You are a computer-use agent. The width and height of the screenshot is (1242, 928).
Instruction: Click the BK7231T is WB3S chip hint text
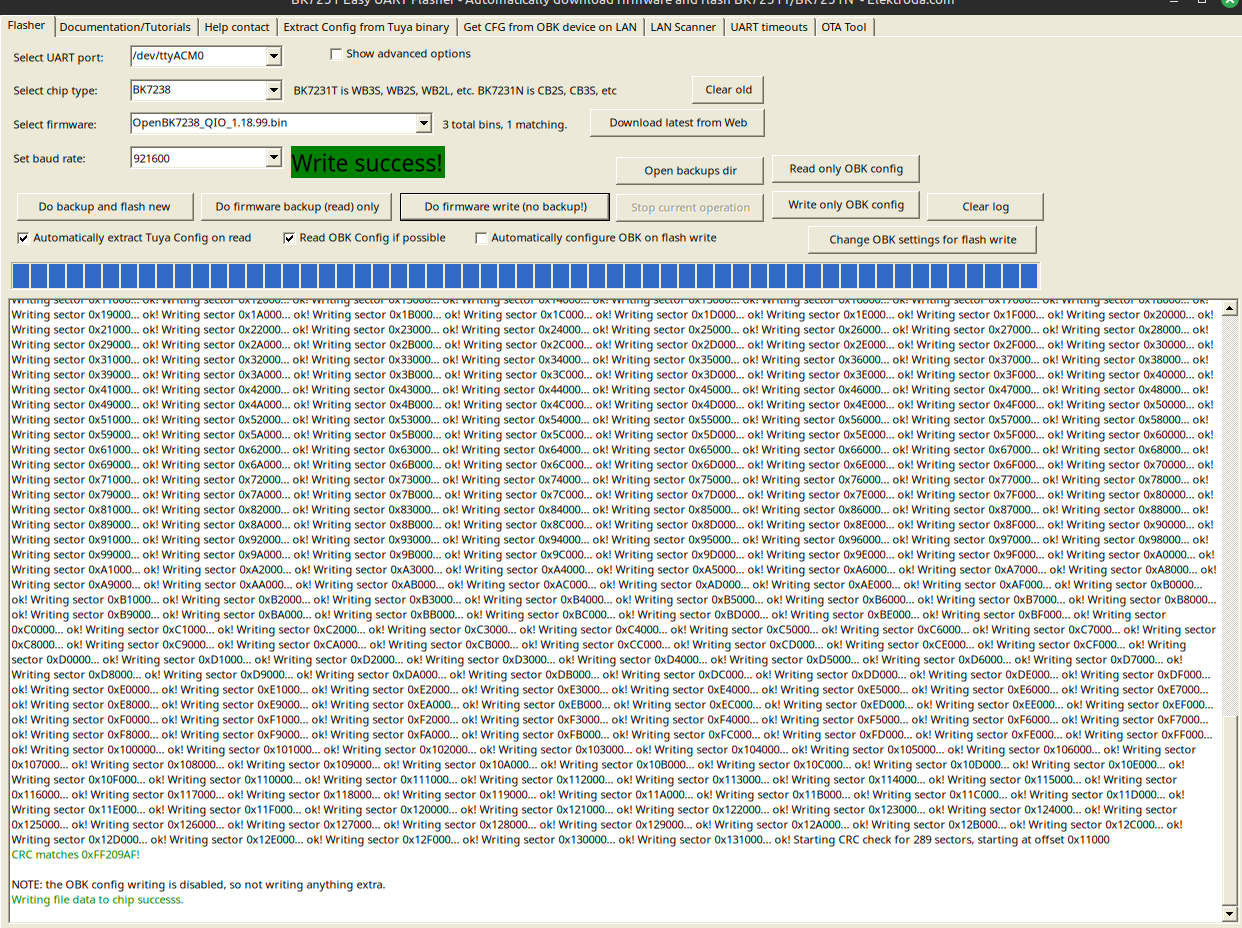(x=455, y=91)
